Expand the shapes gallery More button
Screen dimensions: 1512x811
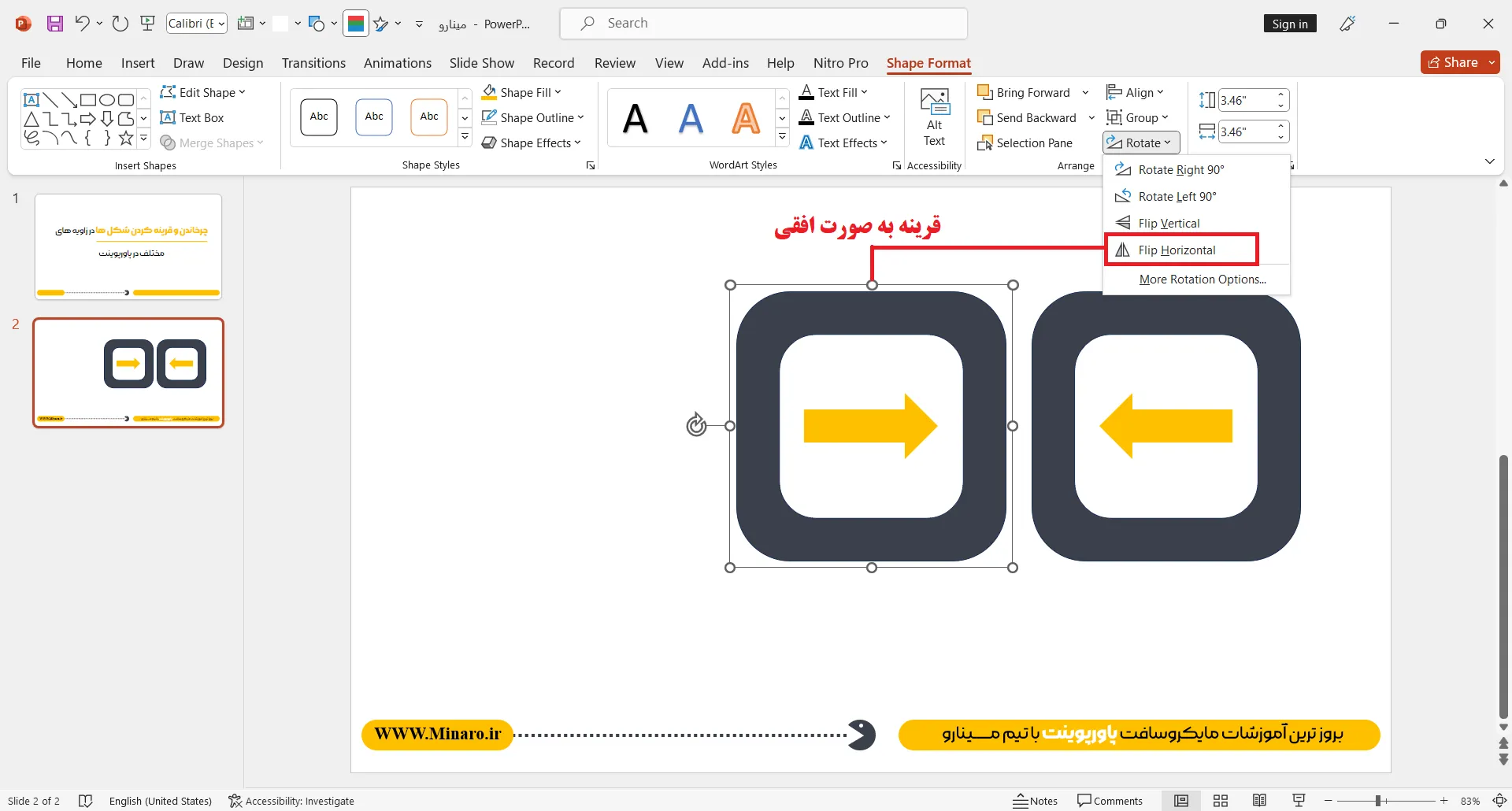(144, 138)
